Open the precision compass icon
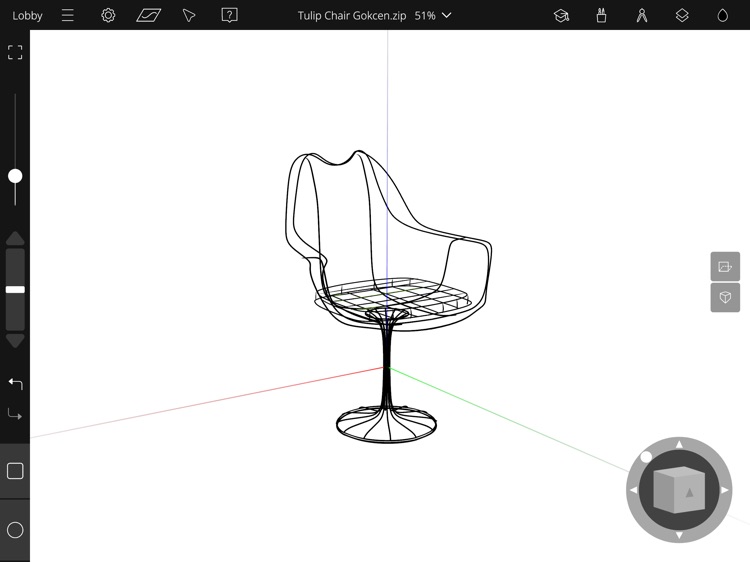 (642, 16)
